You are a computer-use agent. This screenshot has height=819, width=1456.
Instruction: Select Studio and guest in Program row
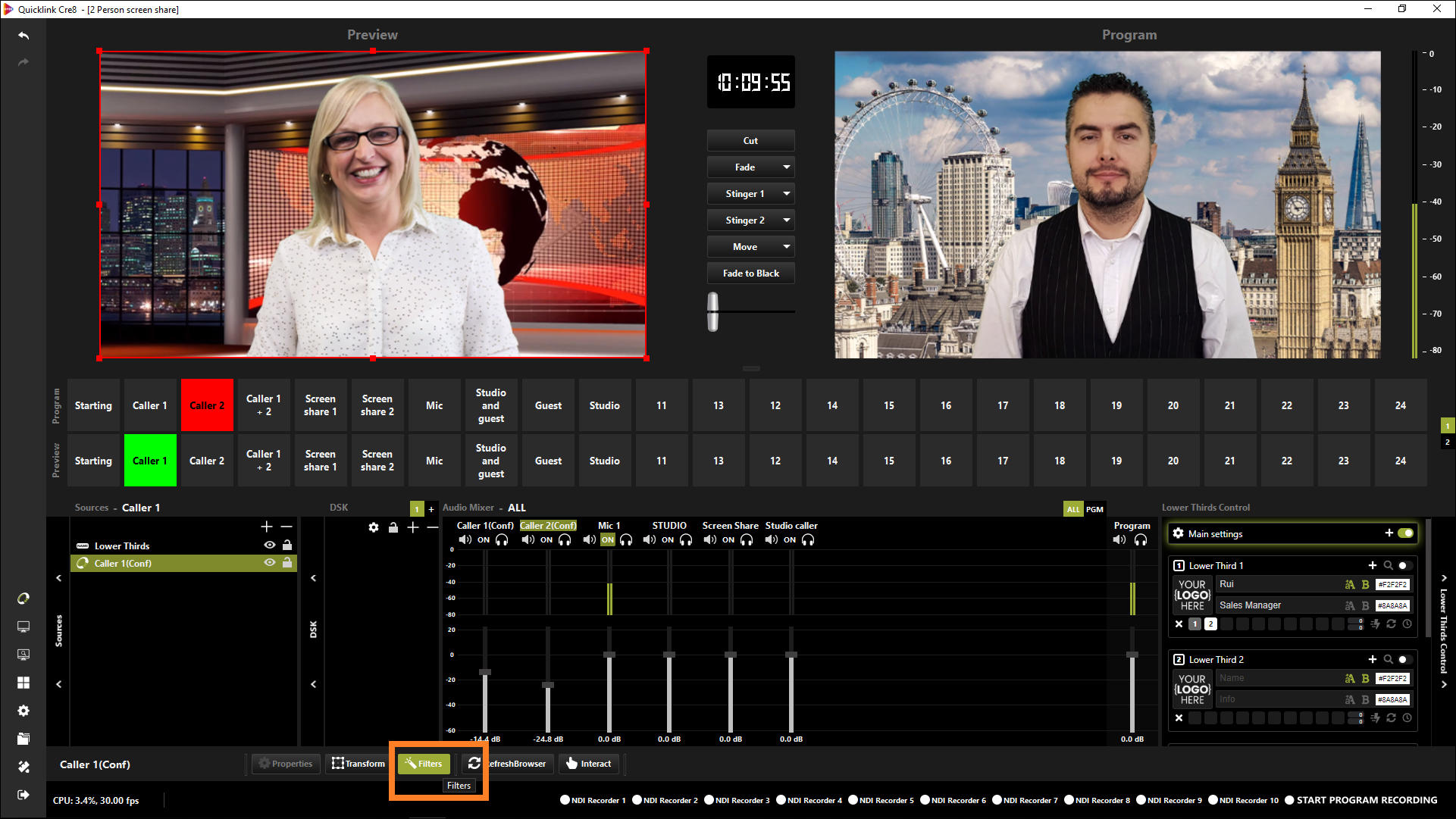coord(491,405)
